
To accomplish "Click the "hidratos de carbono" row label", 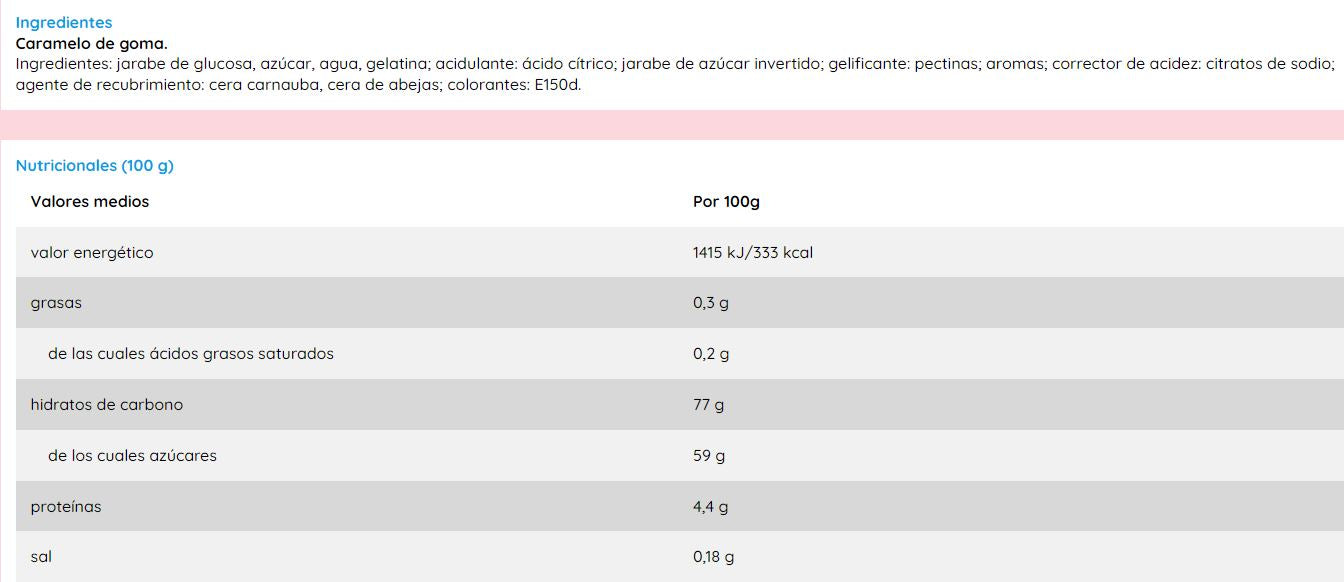I will tap(107, 405).
